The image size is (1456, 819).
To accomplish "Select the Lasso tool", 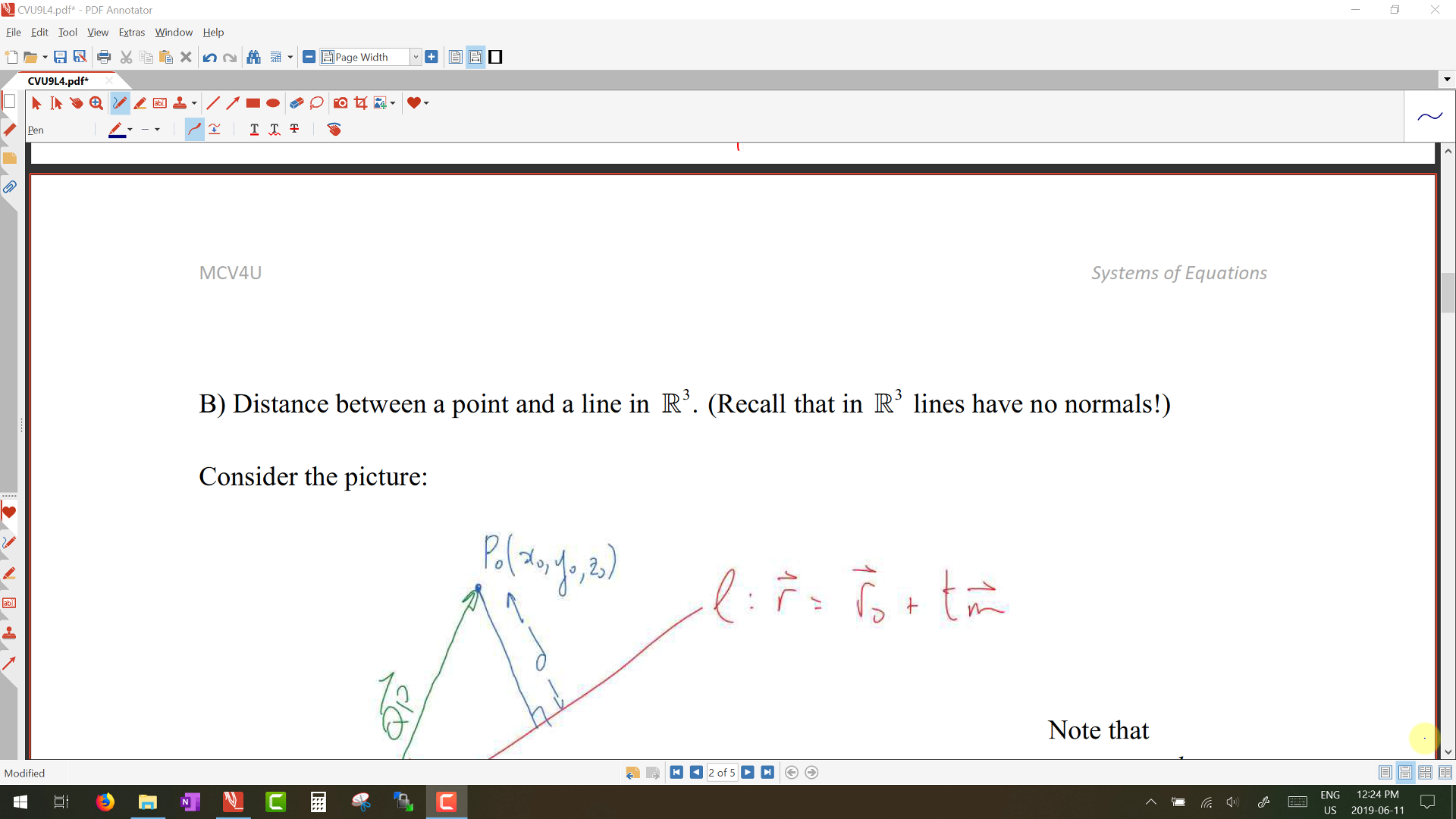I will click(x=317, y=103).
